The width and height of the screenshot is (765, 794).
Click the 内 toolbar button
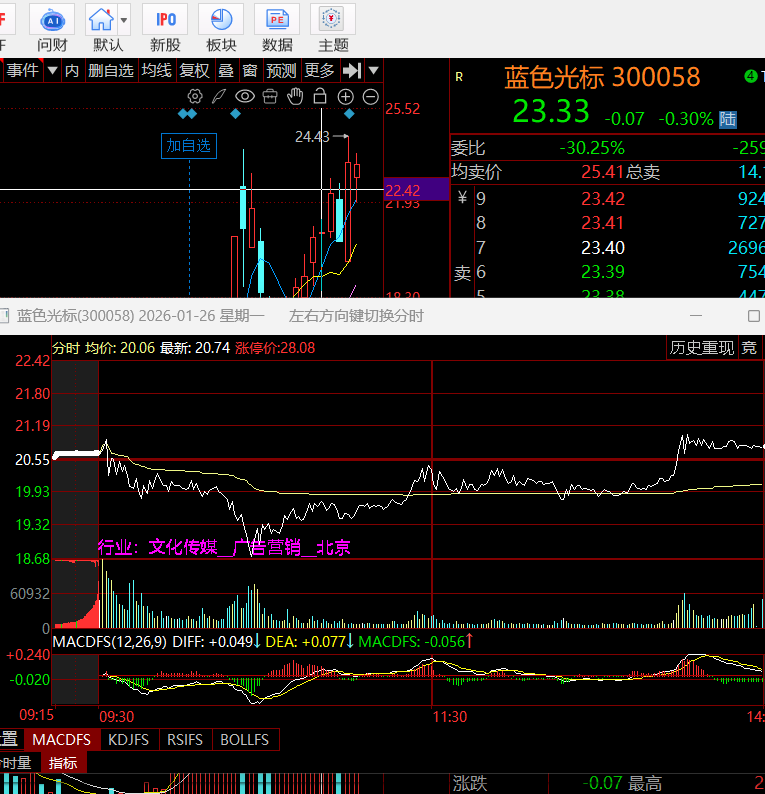pos(72,70)
